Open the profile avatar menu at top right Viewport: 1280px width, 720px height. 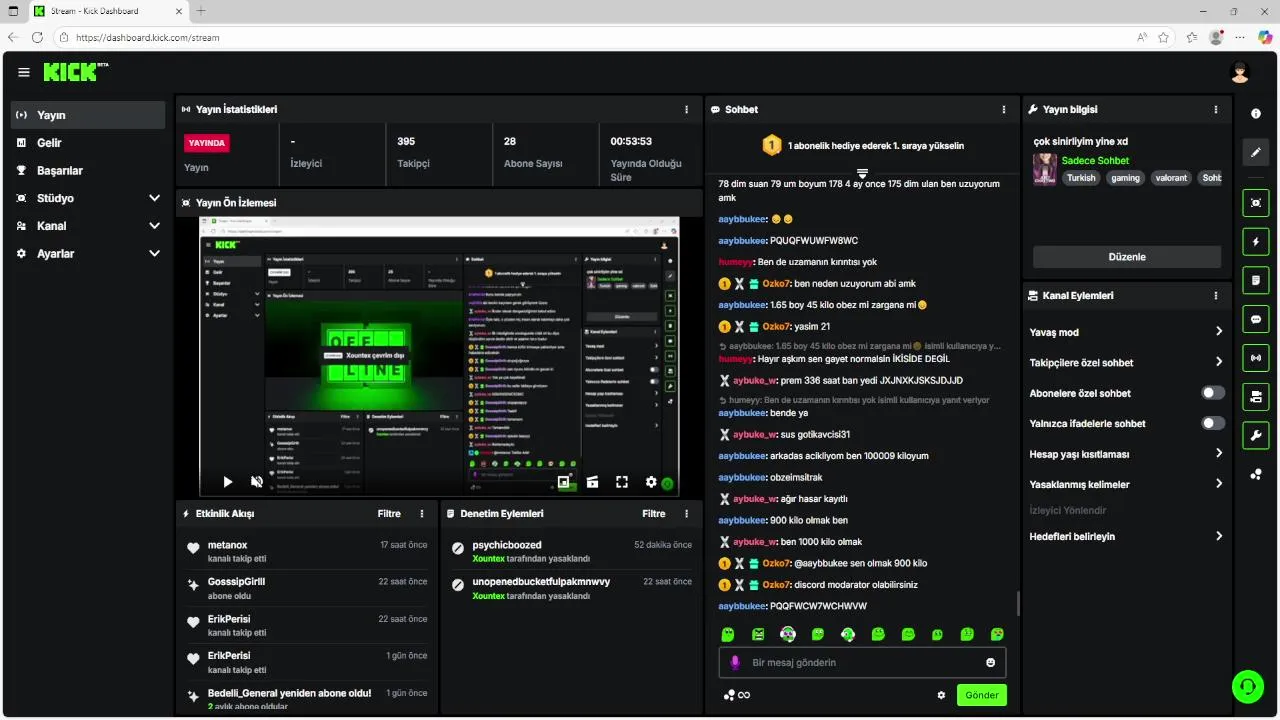pos(1240,72)
